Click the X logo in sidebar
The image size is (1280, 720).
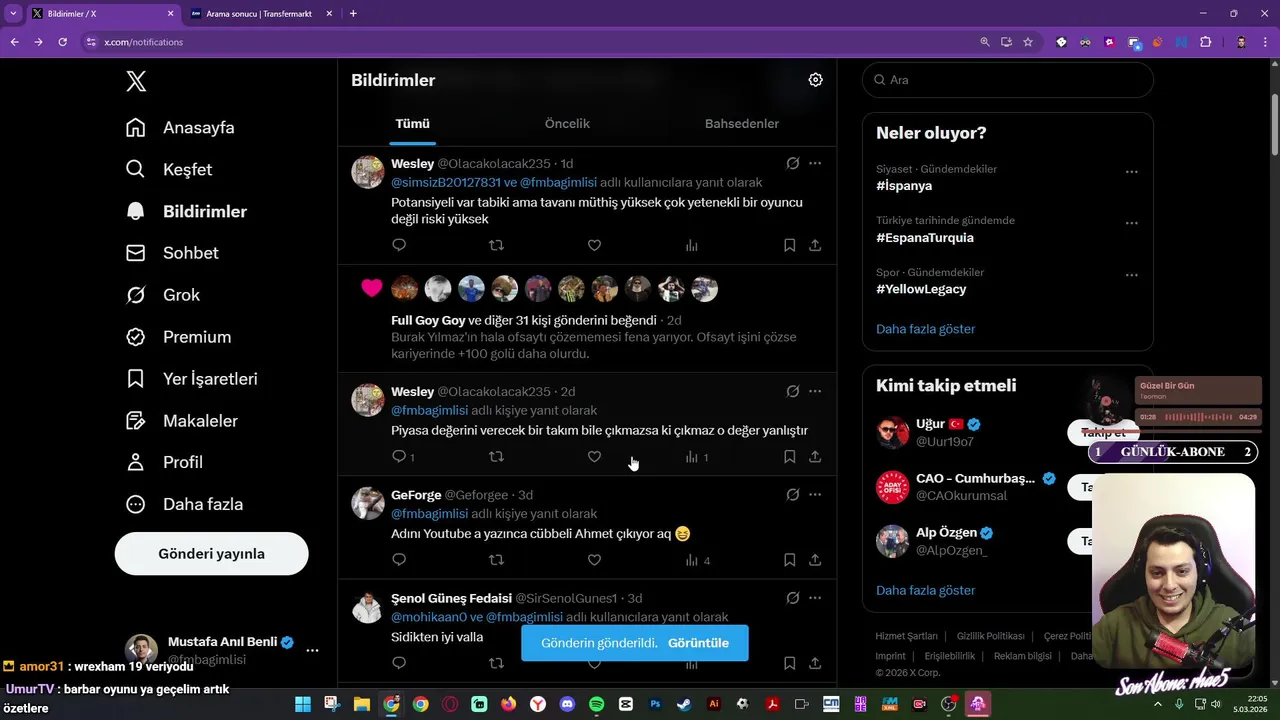tap(136, 82)
